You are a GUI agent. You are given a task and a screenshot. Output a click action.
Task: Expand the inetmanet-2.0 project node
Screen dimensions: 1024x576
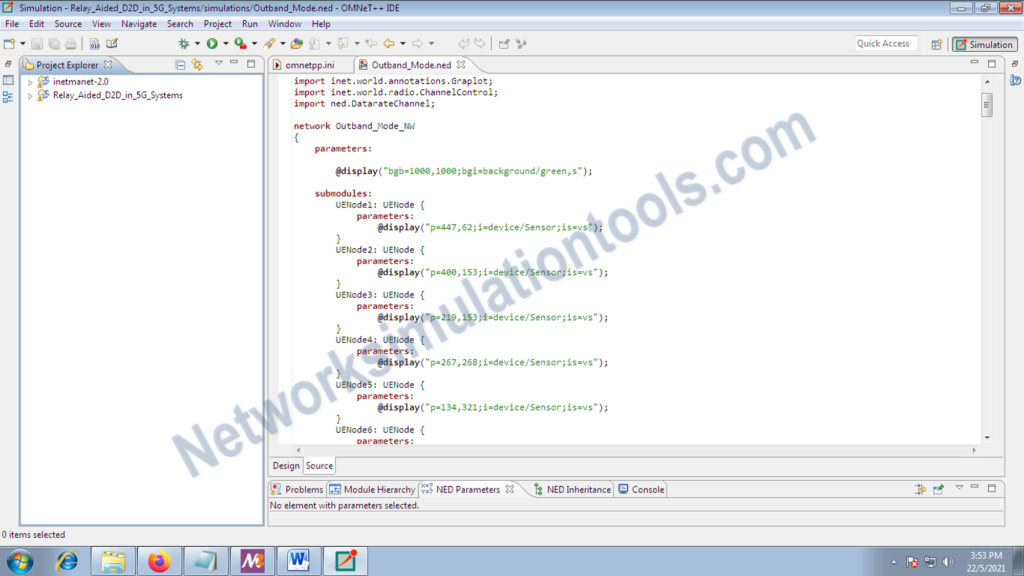pyautogui.click(x=31, y=82)
